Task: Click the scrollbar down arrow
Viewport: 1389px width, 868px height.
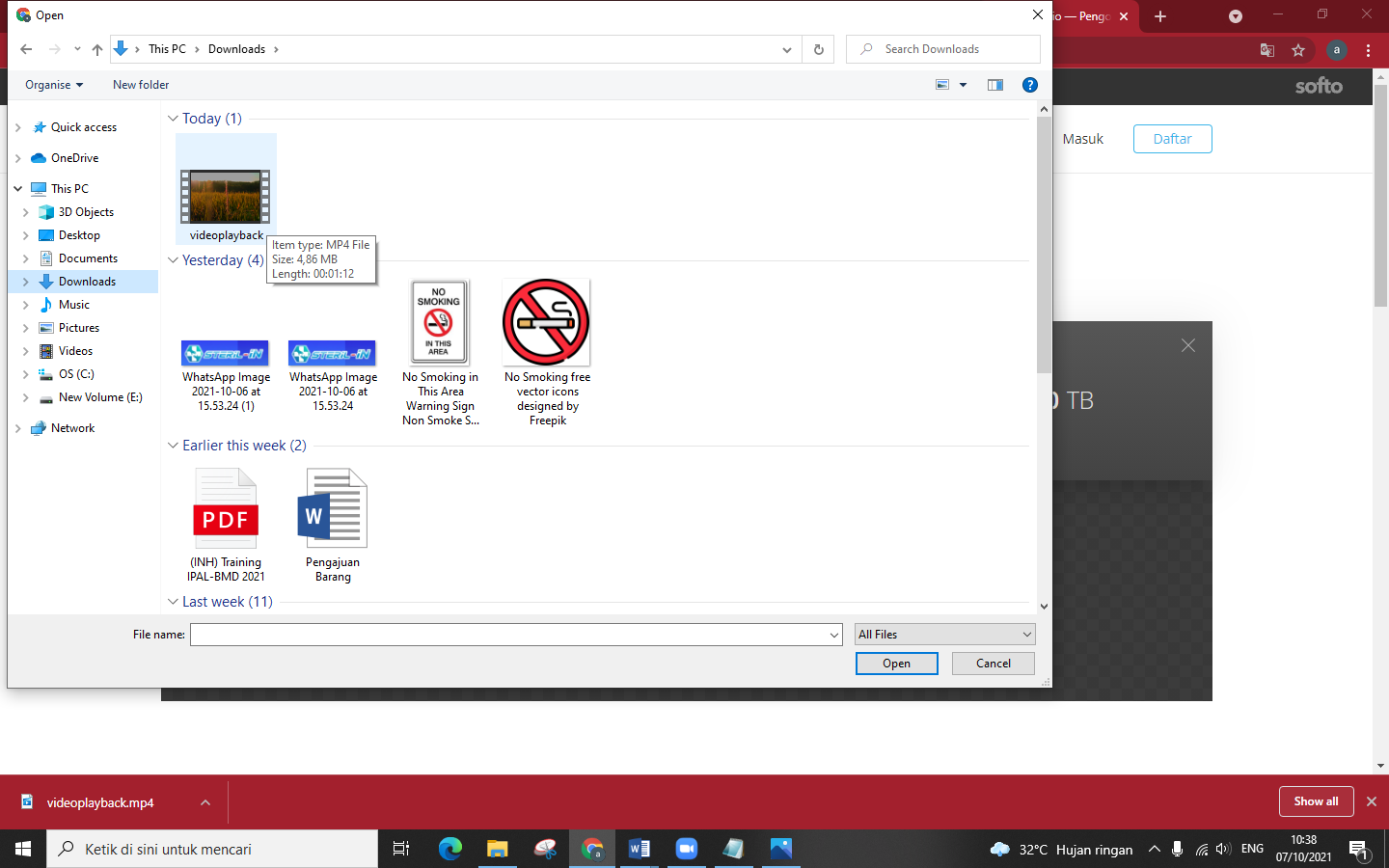Action: click(1044, 606)
